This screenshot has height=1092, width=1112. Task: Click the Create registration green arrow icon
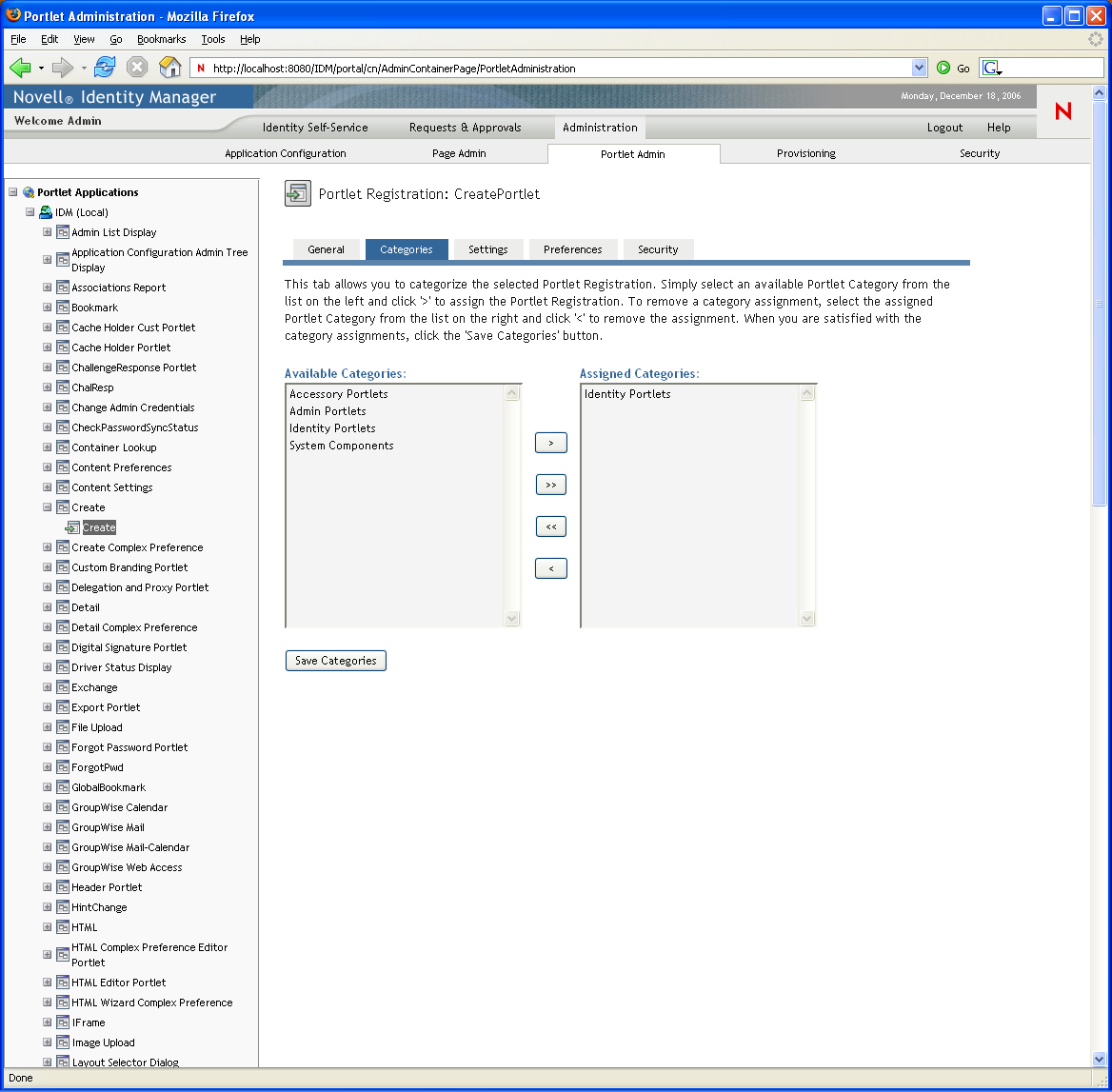pos(72,527)
